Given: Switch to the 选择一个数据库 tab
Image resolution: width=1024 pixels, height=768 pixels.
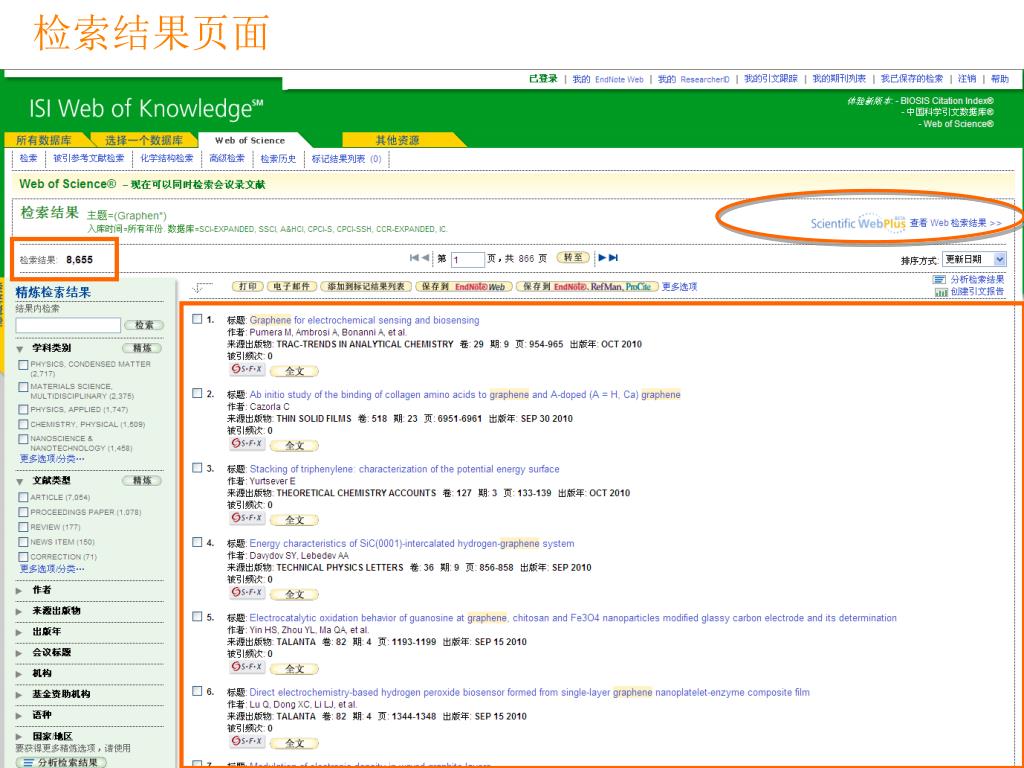Looking at the screenshot, I should click(x=144, y=140).
